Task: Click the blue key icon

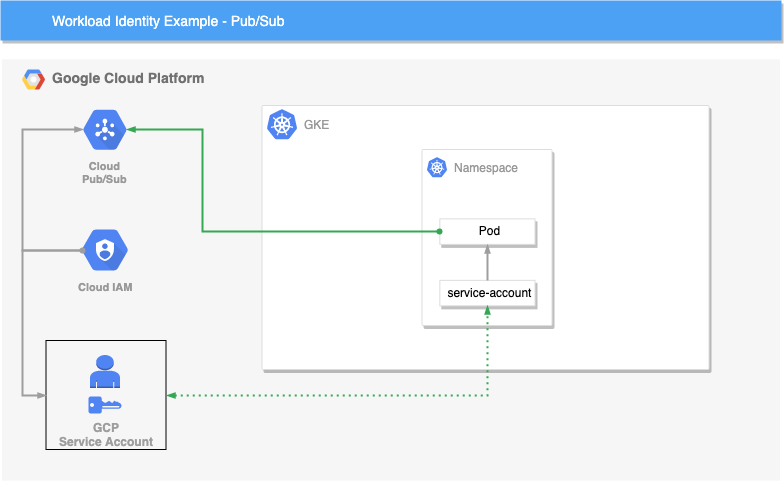Action: point(104,405)
